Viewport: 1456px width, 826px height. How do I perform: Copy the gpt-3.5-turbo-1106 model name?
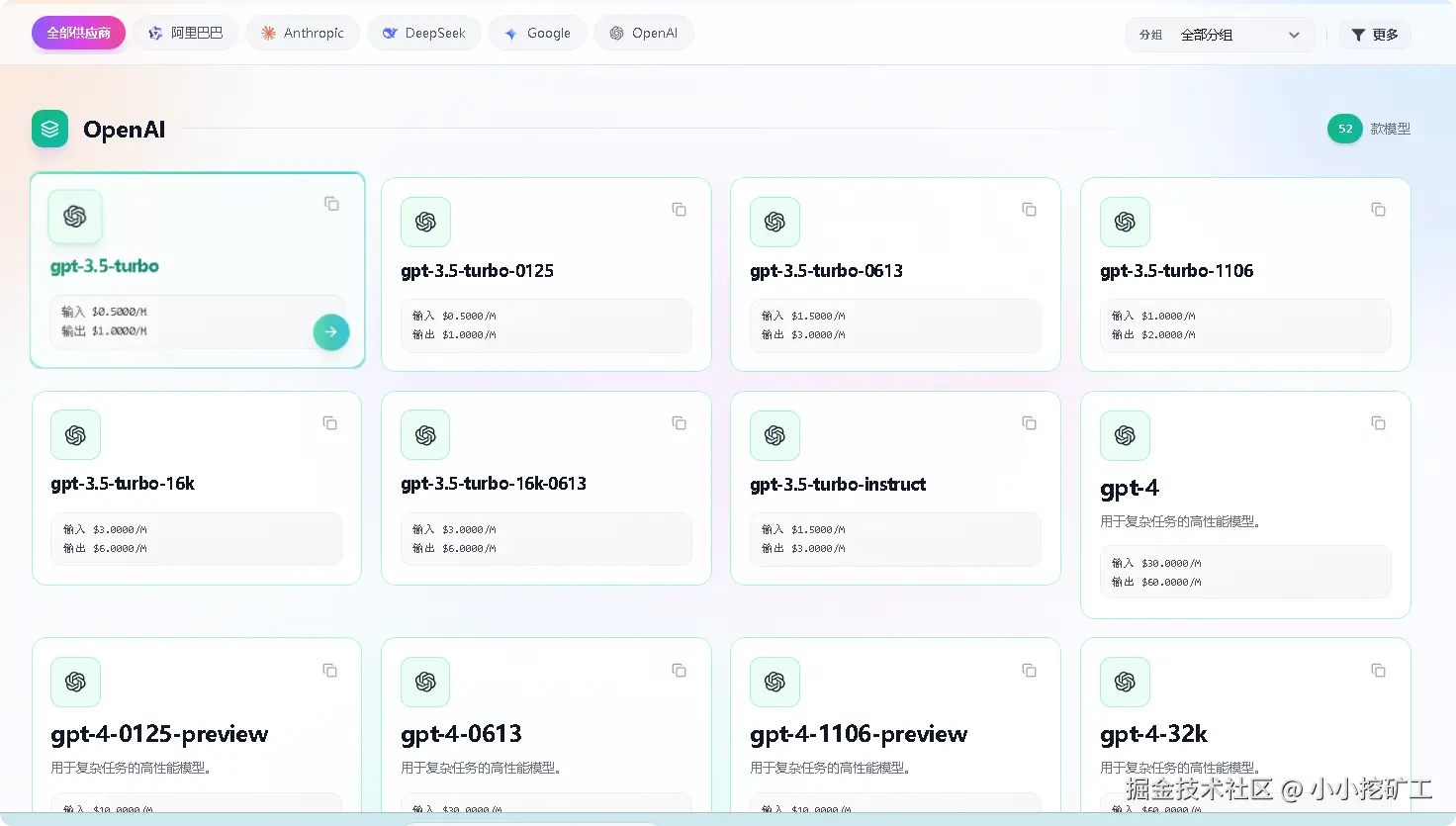tap(1379, 210)
